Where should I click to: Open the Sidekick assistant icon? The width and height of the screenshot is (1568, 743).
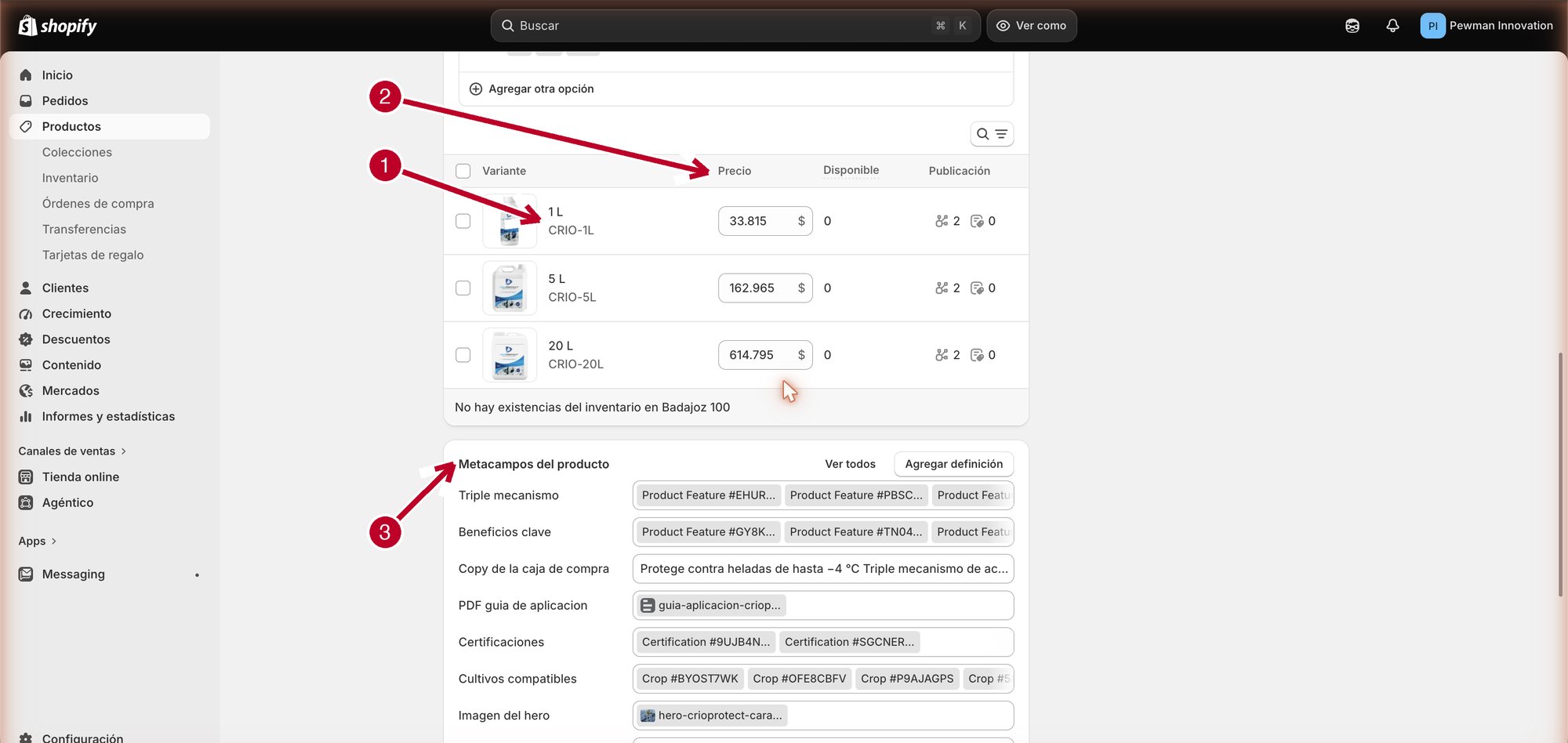pos(1352,26)
